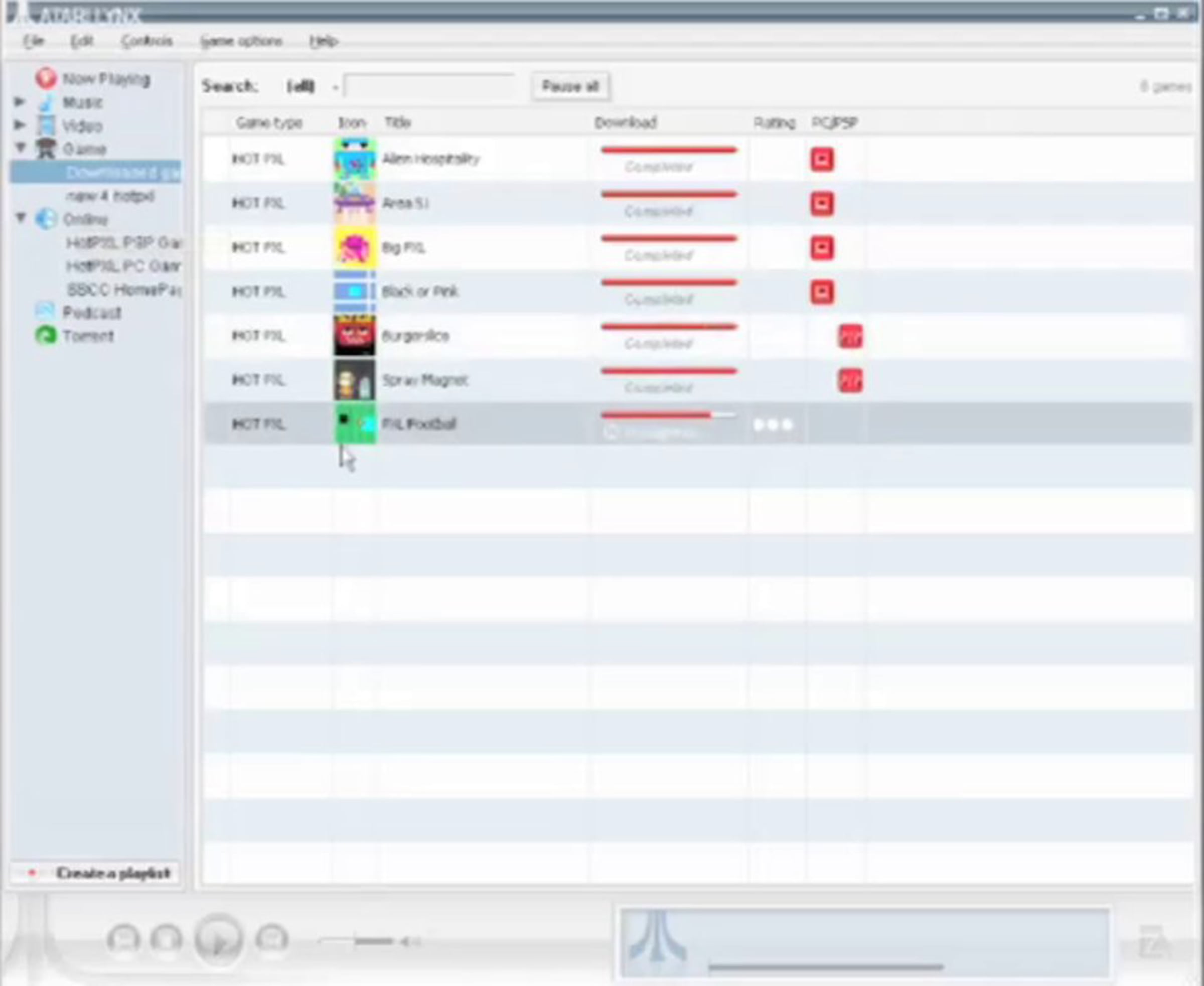This screenshot has width=1204, height=986.
Task: Click the Video film icon in sidebar
Action: pyautogui.click(x=46, y=126)
